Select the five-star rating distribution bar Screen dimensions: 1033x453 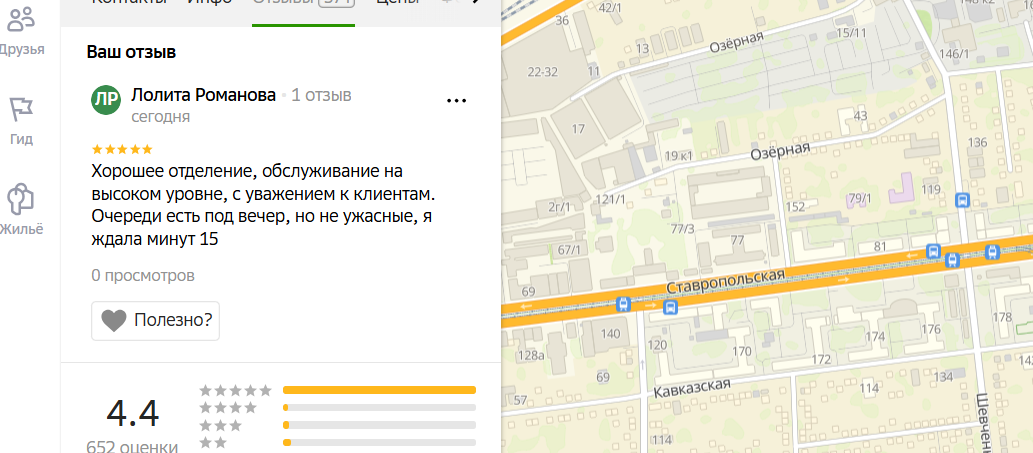coord(379,390)
